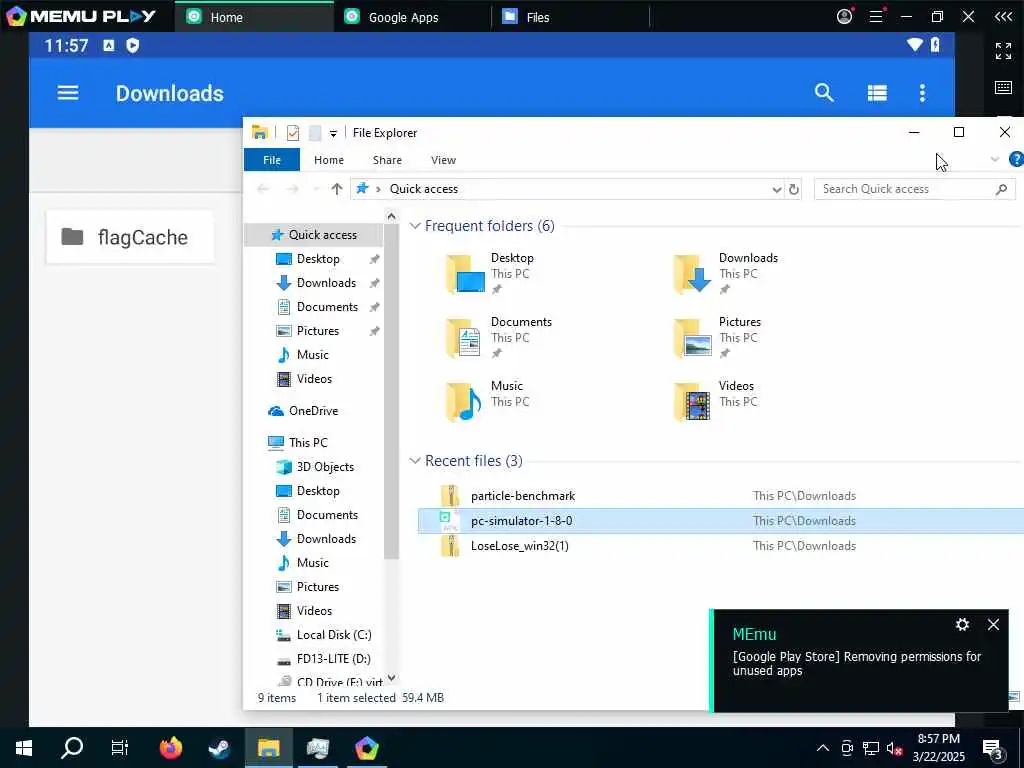Open Customize Quick Access Toolbar dropdown
This screenshot has height=768, width=1024.
click(x=333, y=133)
